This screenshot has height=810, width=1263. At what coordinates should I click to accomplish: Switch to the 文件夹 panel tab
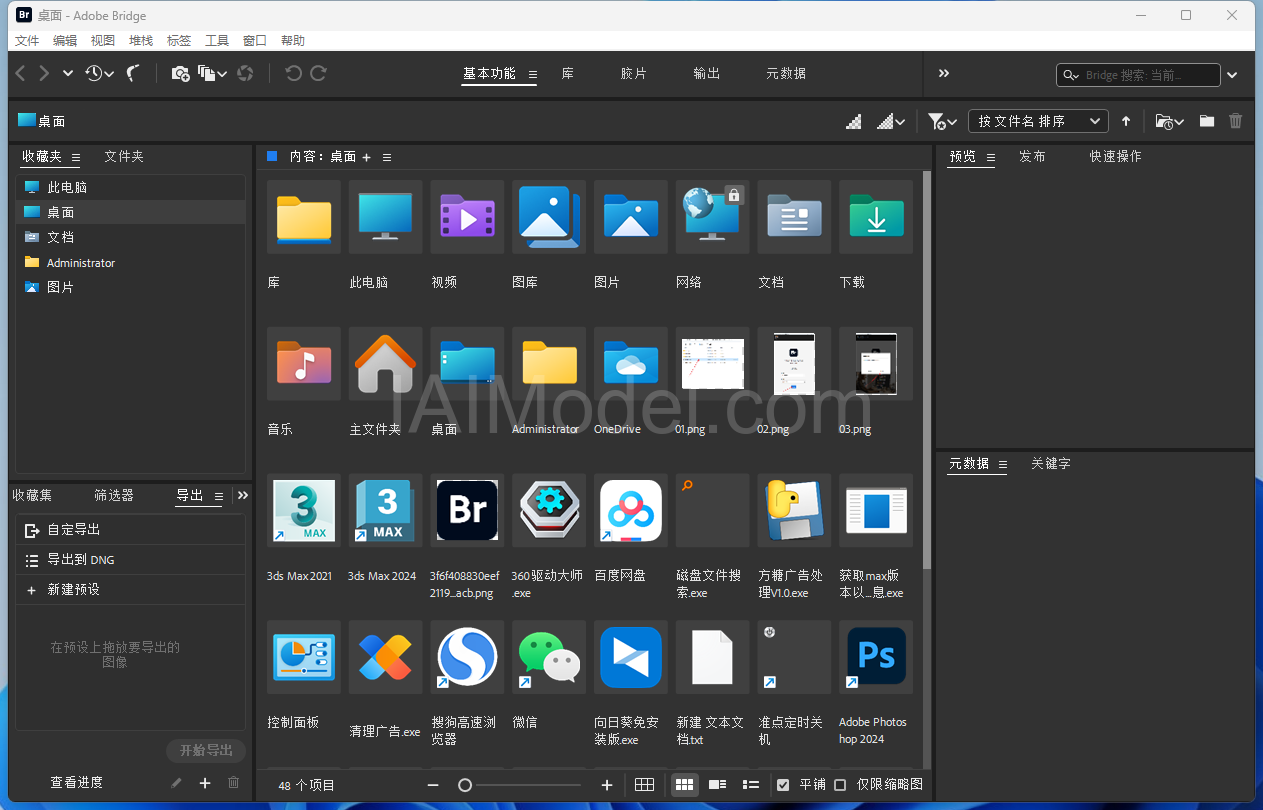(x=124, y=157)
